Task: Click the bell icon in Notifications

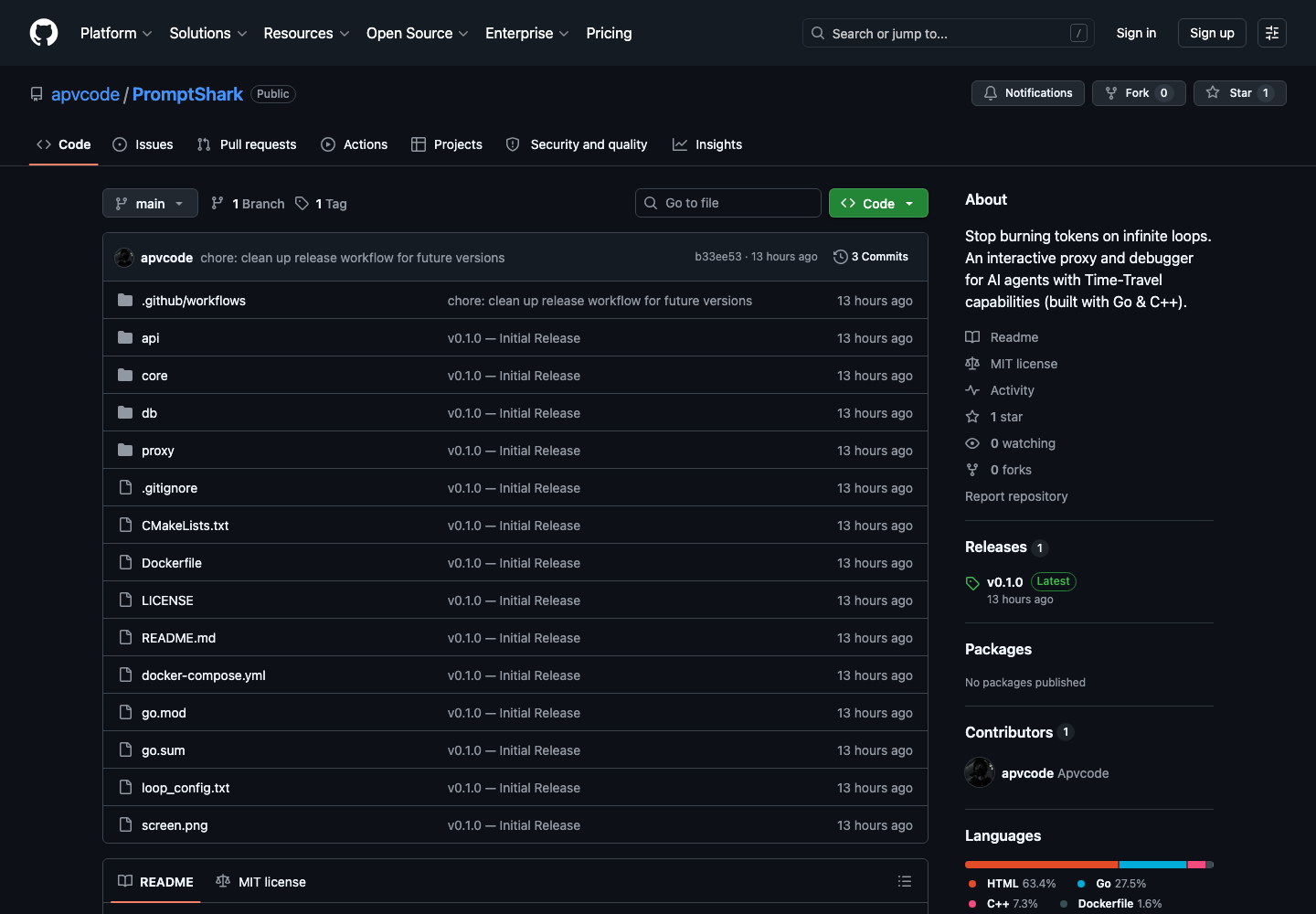Action: click(x=991, y=93)
